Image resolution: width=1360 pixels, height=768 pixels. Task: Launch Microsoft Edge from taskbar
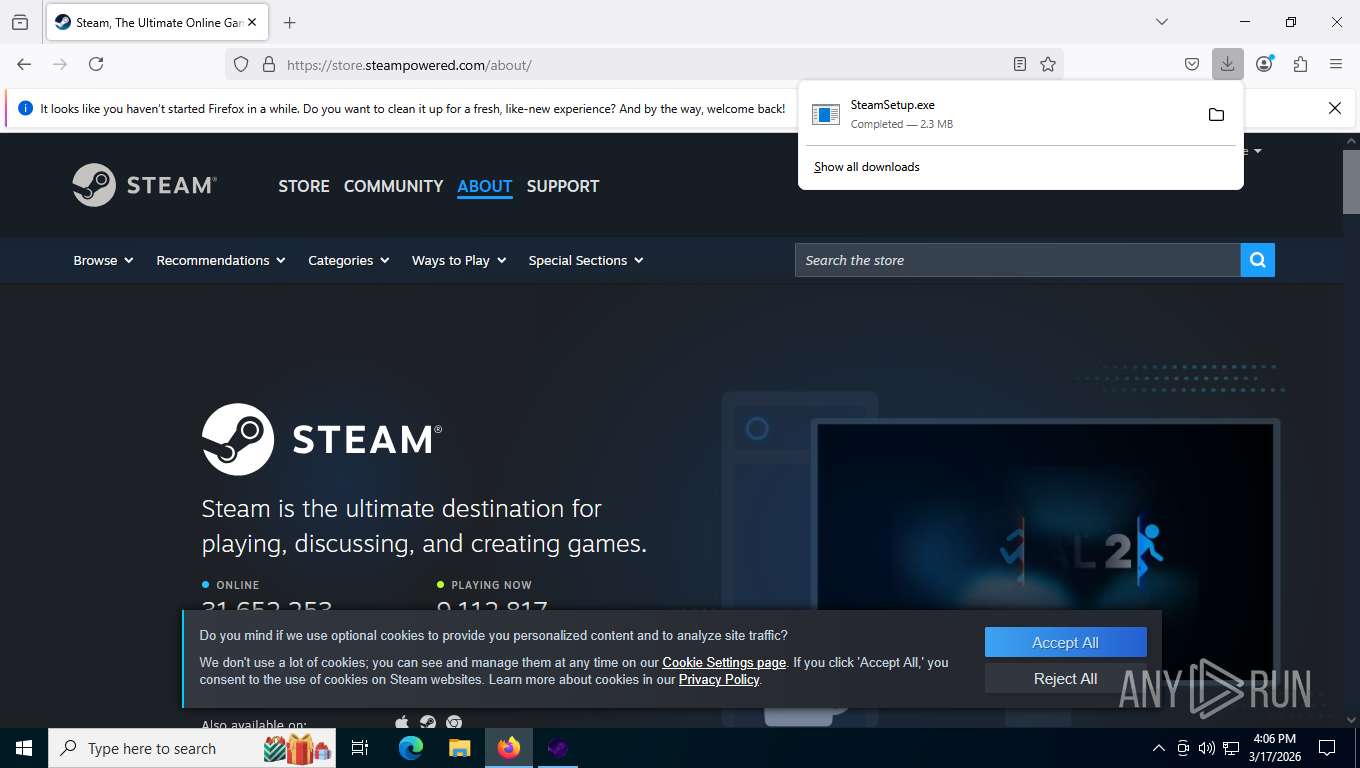(411, 748)
